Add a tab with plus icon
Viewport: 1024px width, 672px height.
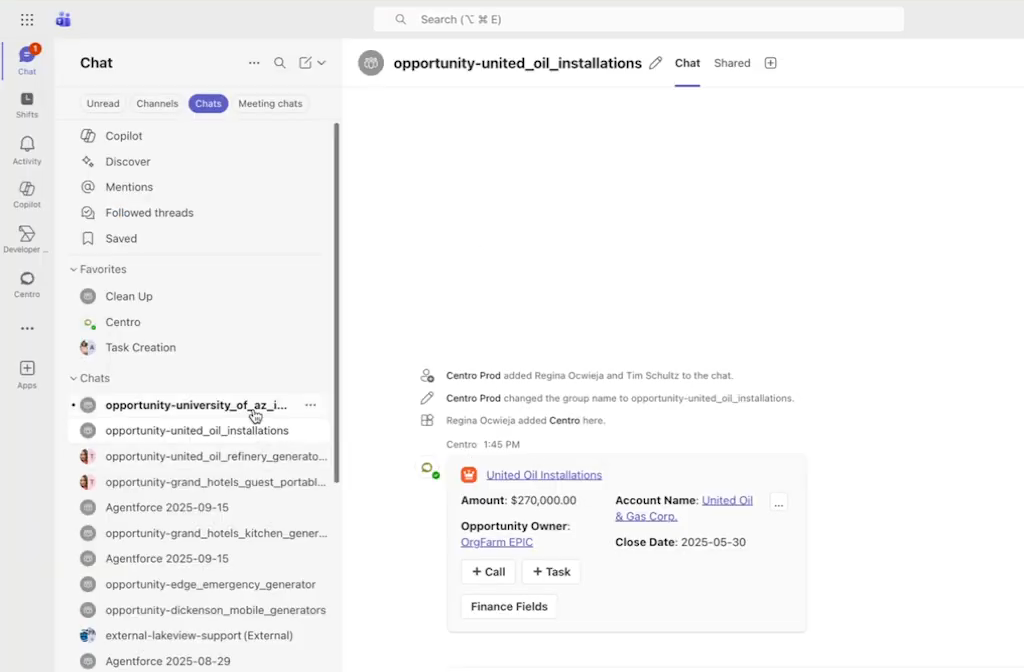[x=771, y=63]
